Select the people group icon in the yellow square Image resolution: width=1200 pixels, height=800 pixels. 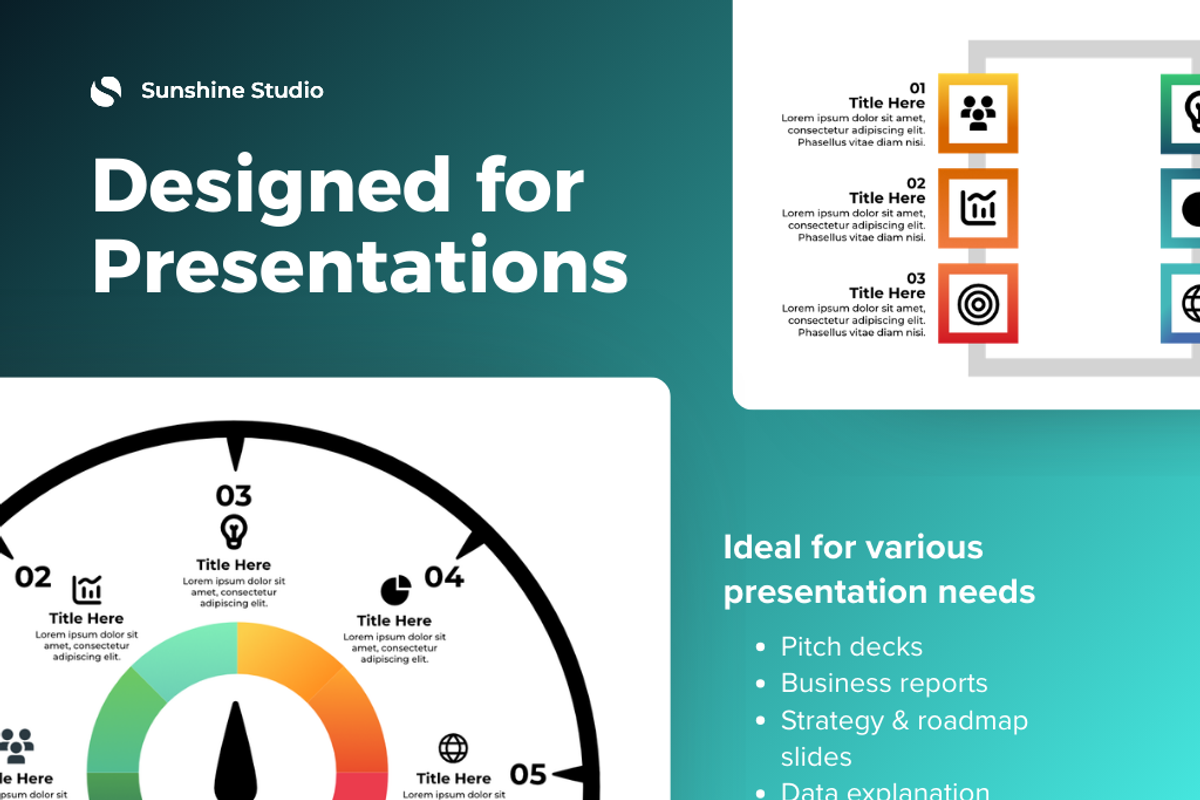pyautogui.click(x=978, y=113)
